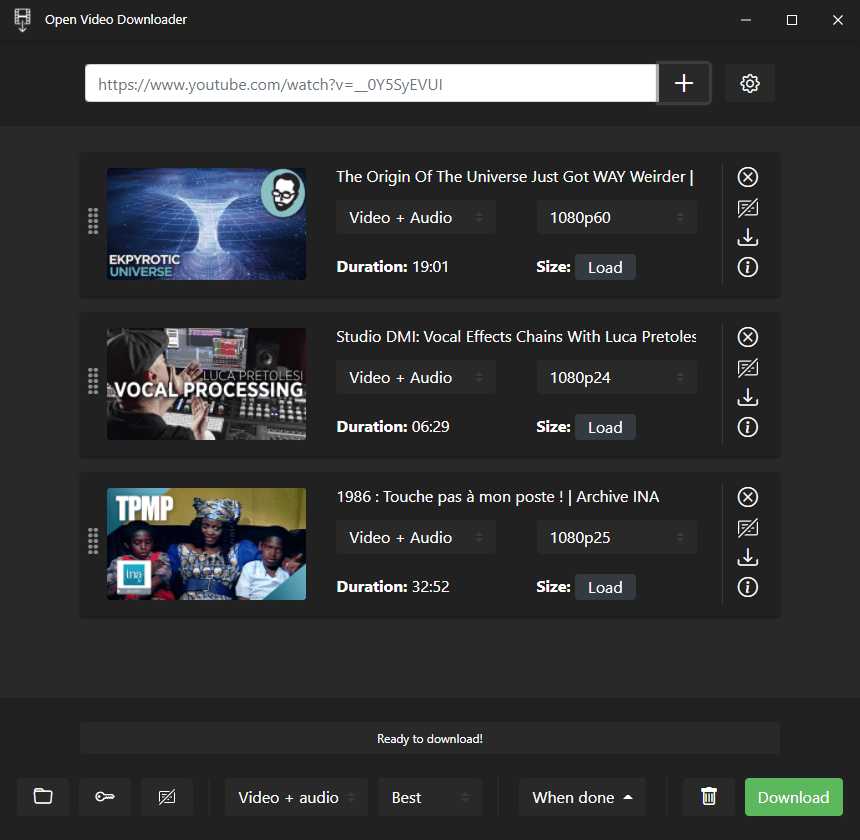Image resolution: width=860 pixels, height=840 pixels.
Task: Toggle subtitles for the Origin Of The Universe video
Action: click(x=747, y=207)
